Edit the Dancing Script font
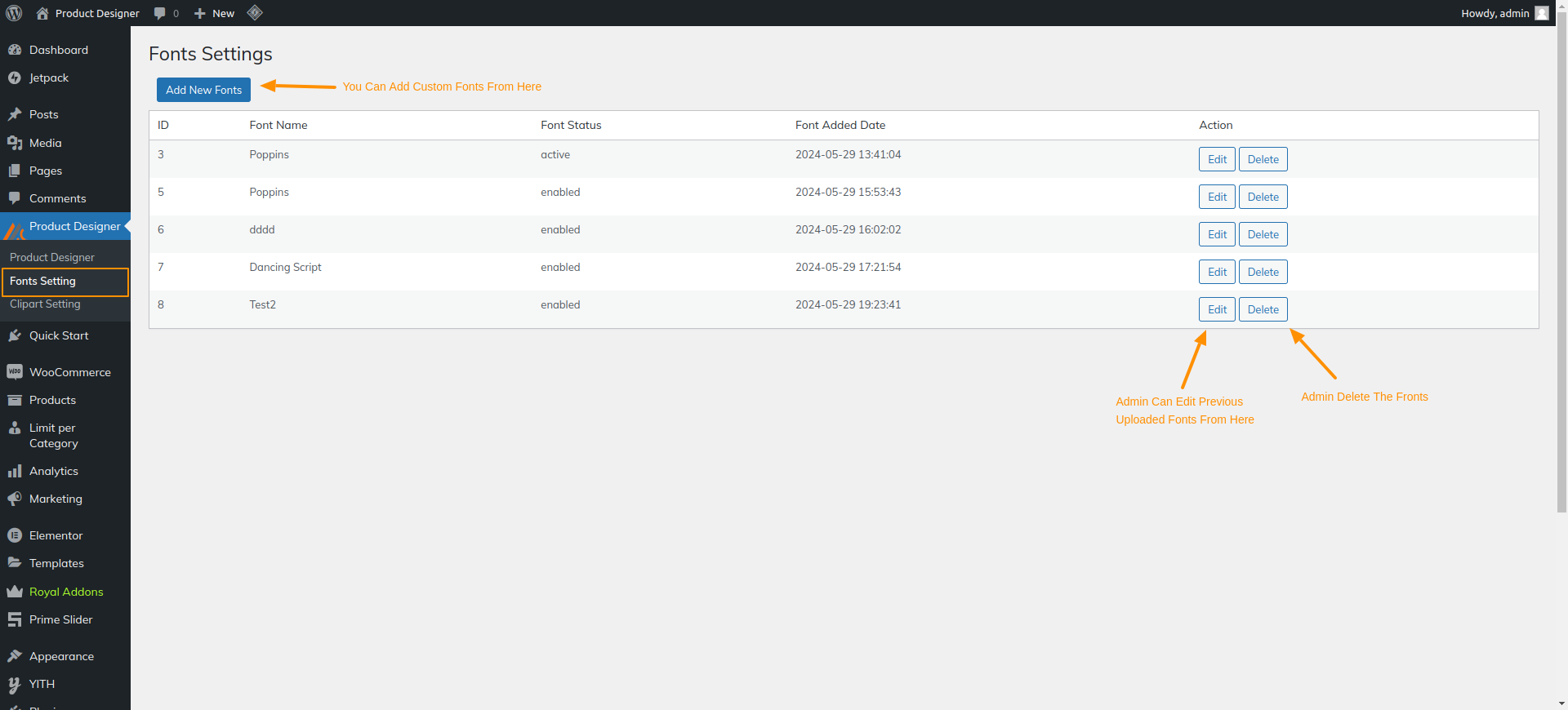This screenshot has height=710, width=1568. [1217, 272]
